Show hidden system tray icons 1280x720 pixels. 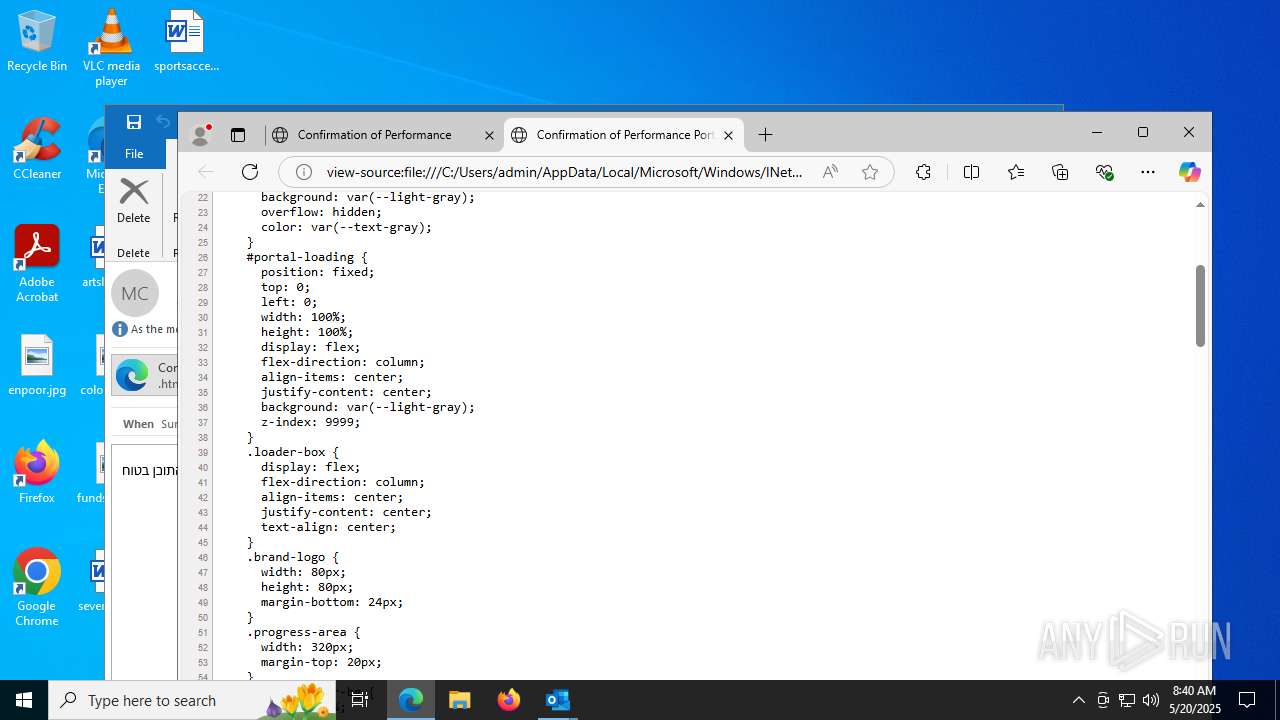click(x=1078, y=700)
